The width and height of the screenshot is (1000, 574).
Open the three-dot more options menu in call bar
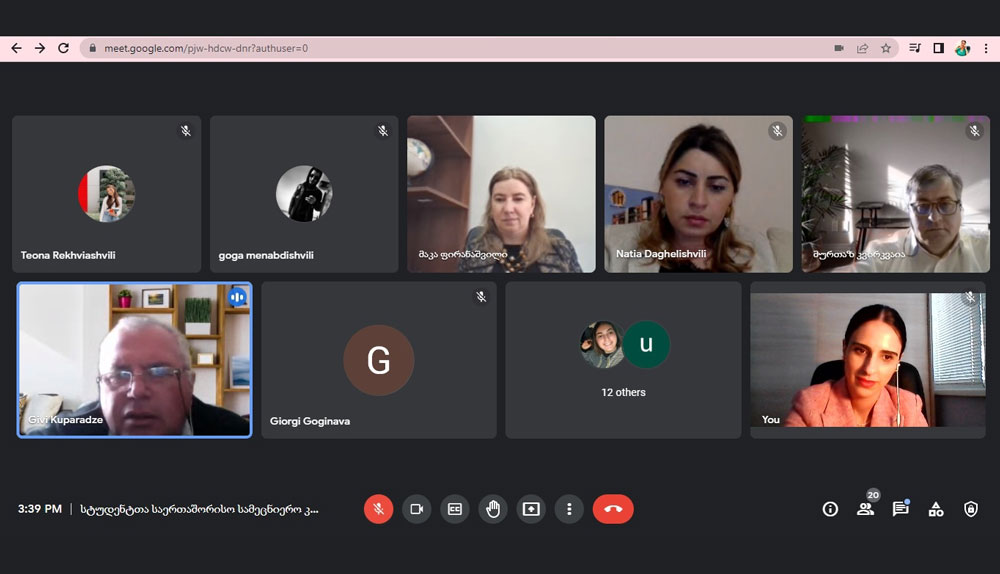pos(569,509)
